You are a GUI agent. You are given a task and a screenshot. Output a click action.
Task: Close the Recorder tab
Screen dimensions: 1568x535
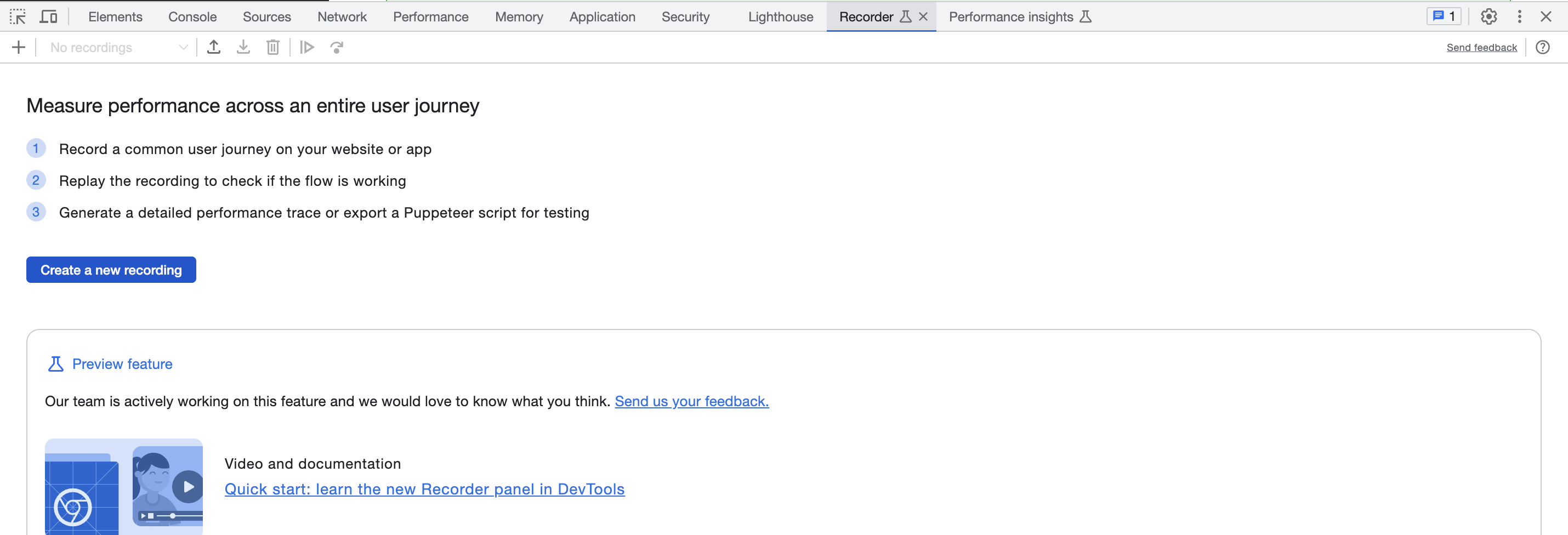pos(923,16)
